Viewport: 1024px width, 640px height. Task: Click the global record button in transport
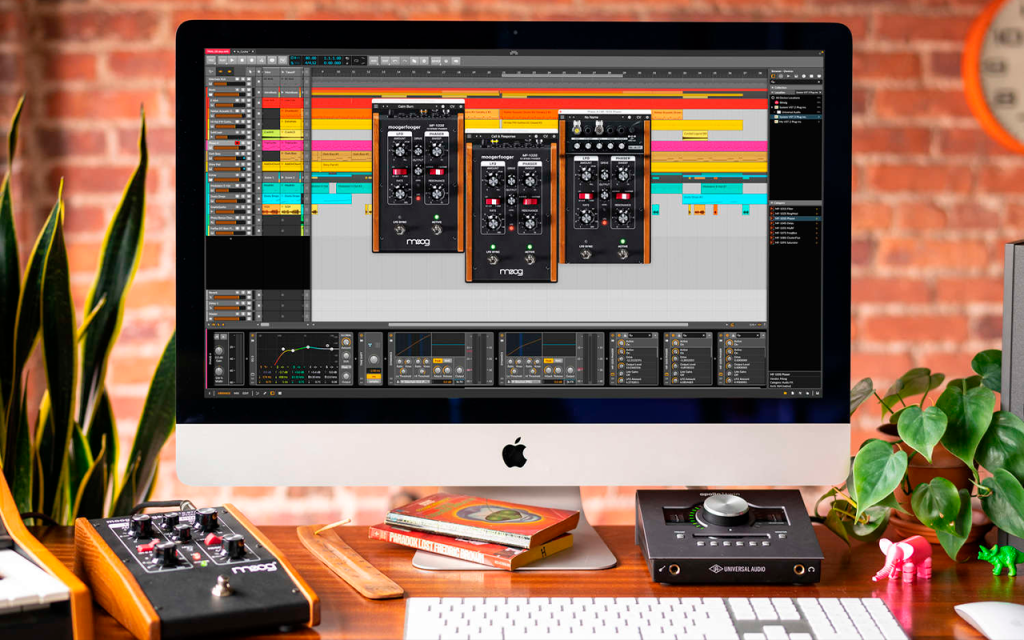(251, 61)
